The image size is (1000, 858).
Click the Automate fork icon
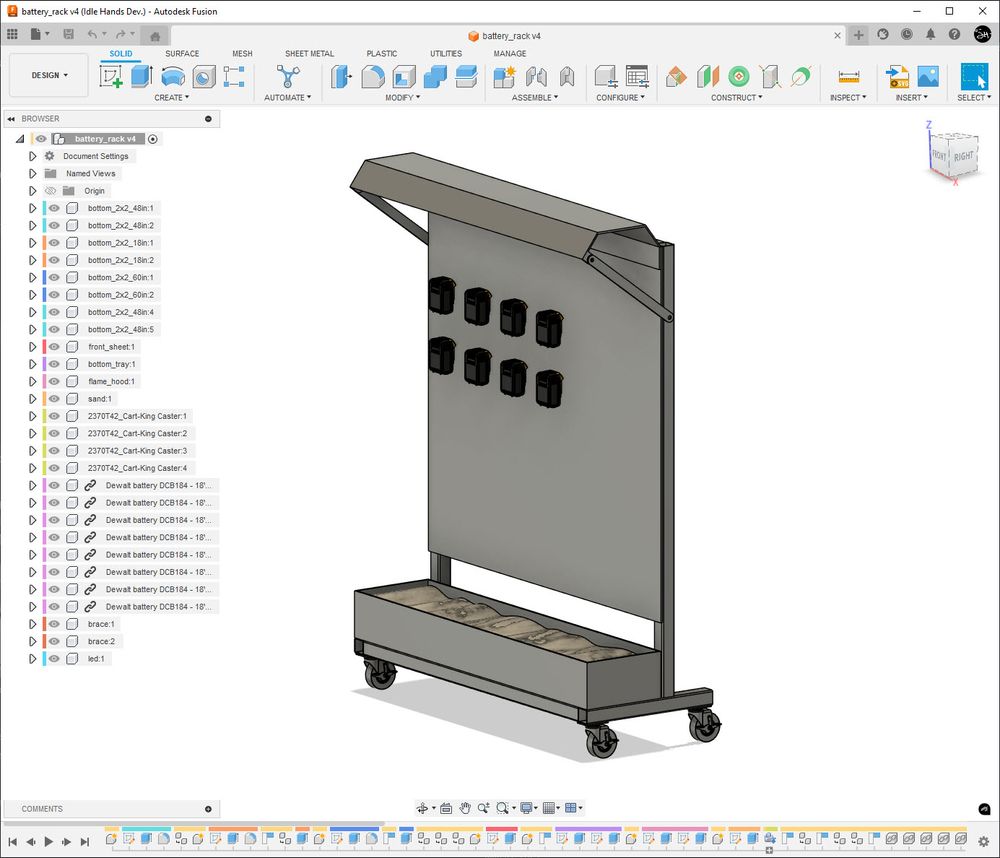[288, 77]
